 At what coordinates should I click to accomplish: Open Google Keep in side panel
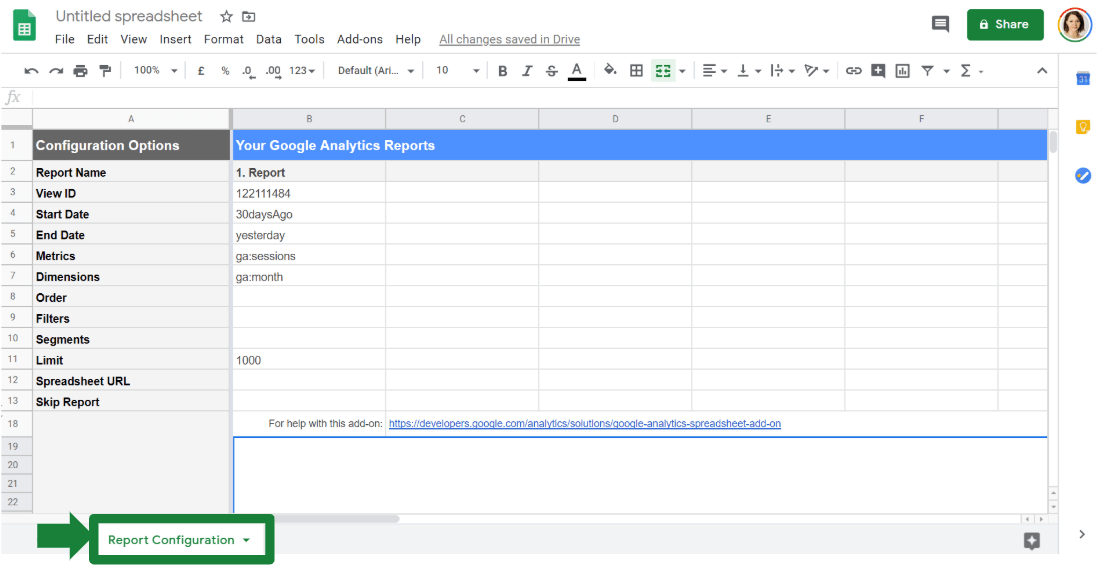tap(1082, 127)
